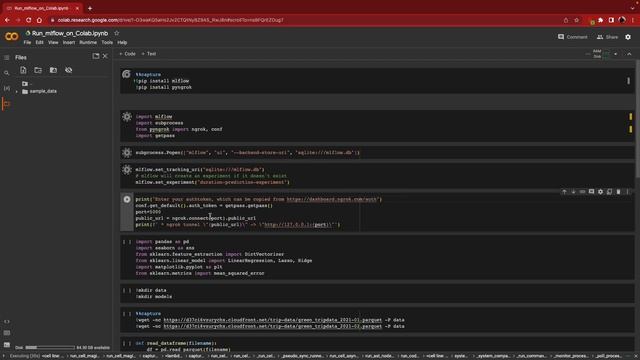Click the notebook vertical scrollbar
Image resolution: width=640 pixels, height=360 pixels.
638,118
